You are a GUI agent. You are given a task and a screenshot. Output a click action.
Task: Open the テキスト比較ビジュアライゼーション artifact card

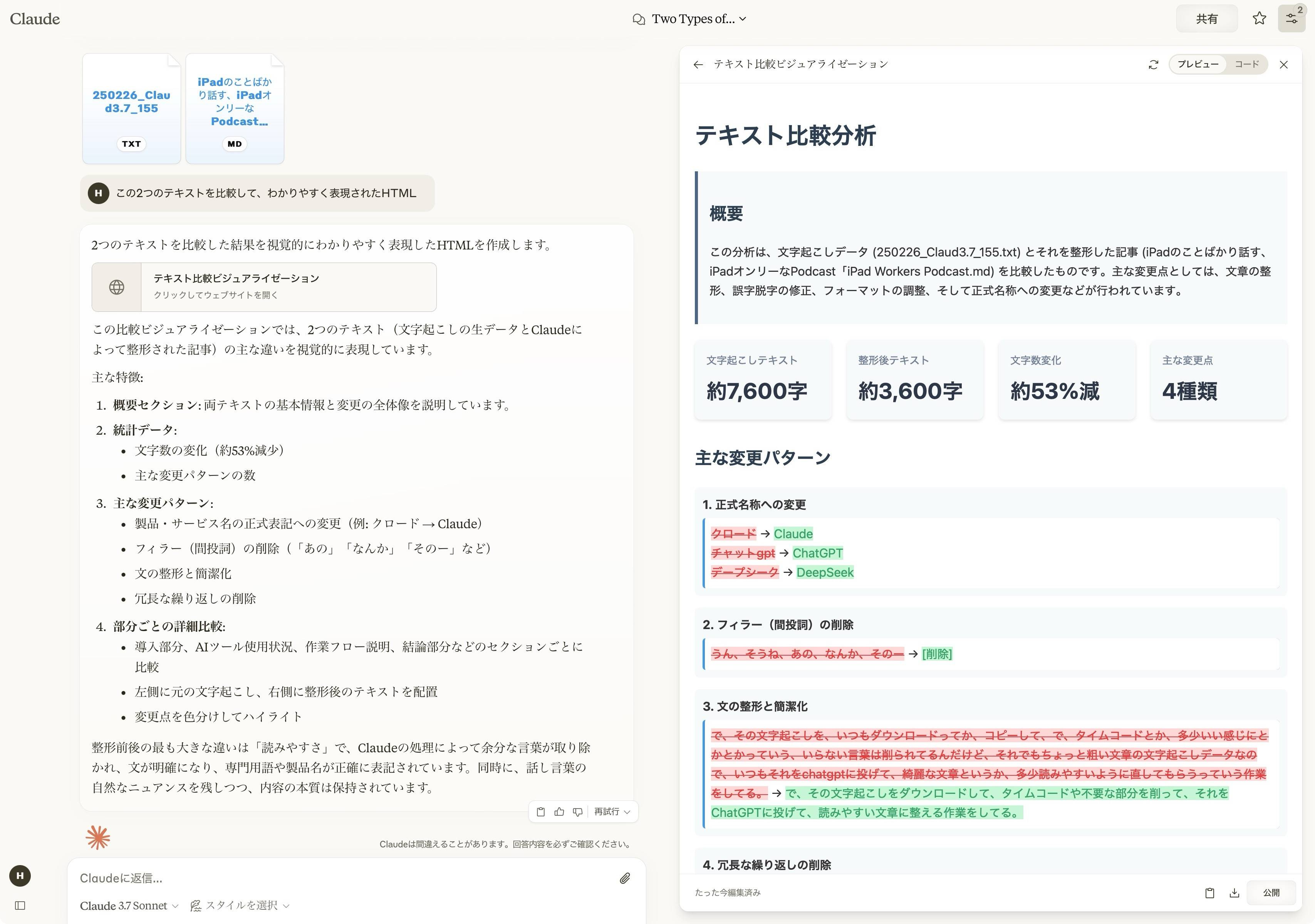pyautogui.click(x=264, y=287)
